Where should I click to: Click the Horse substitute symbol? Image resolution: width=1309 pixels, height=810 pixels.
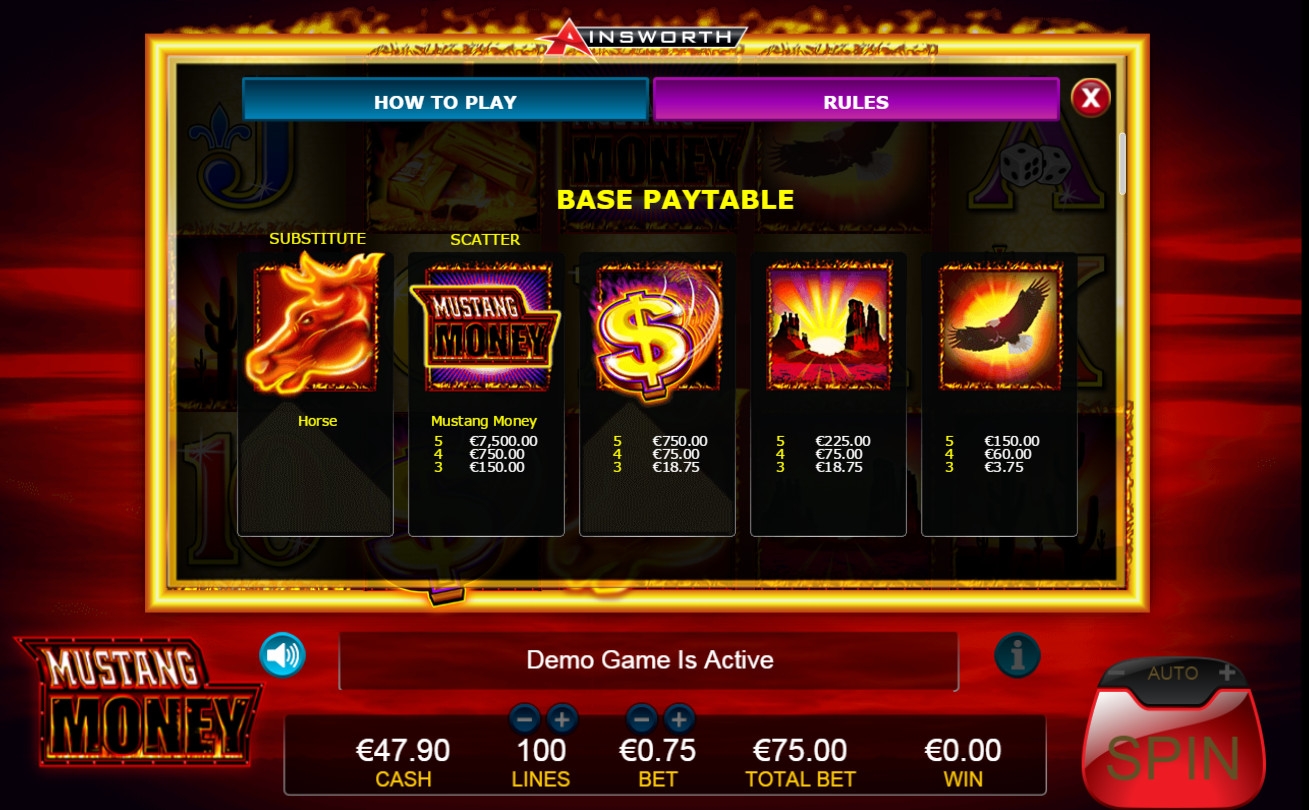pos(315,323)
